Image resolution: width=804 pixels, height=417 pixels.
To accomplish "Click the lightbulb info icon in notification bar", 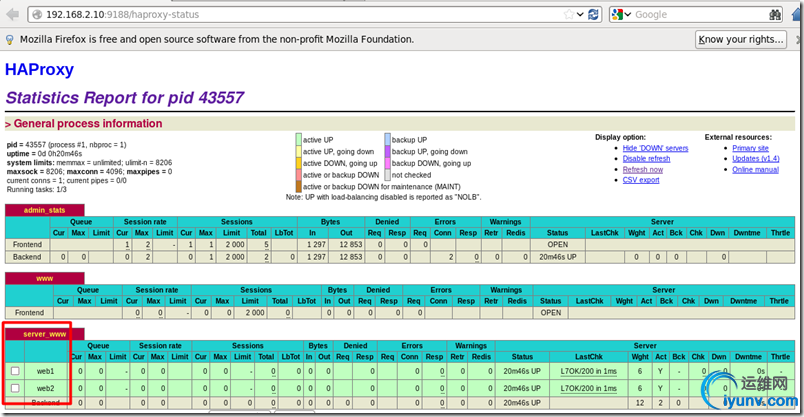I will tap(9, 39).
